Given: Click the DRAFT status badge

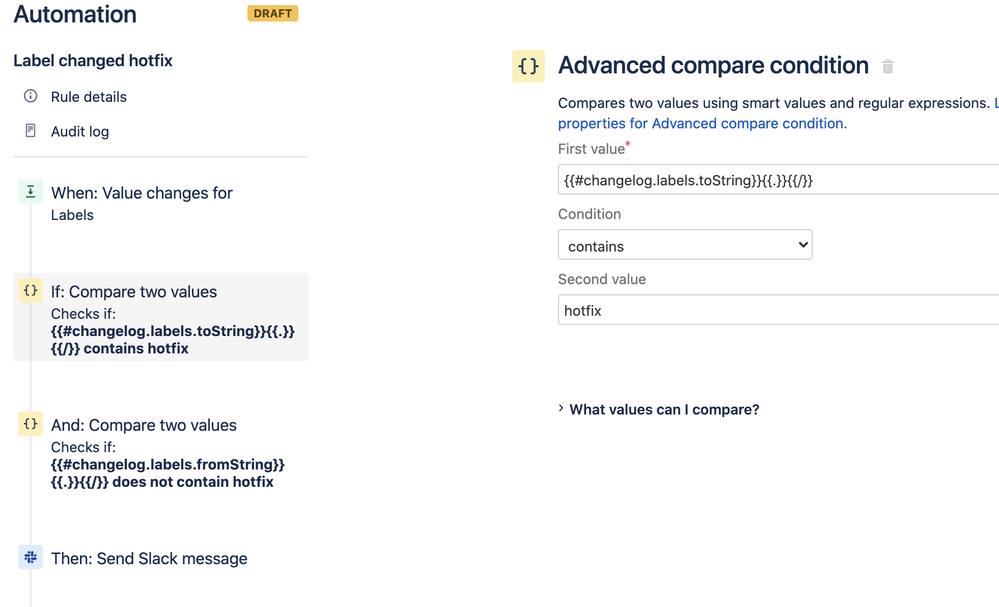Looking at the screenshot, I should coord(273,13).
